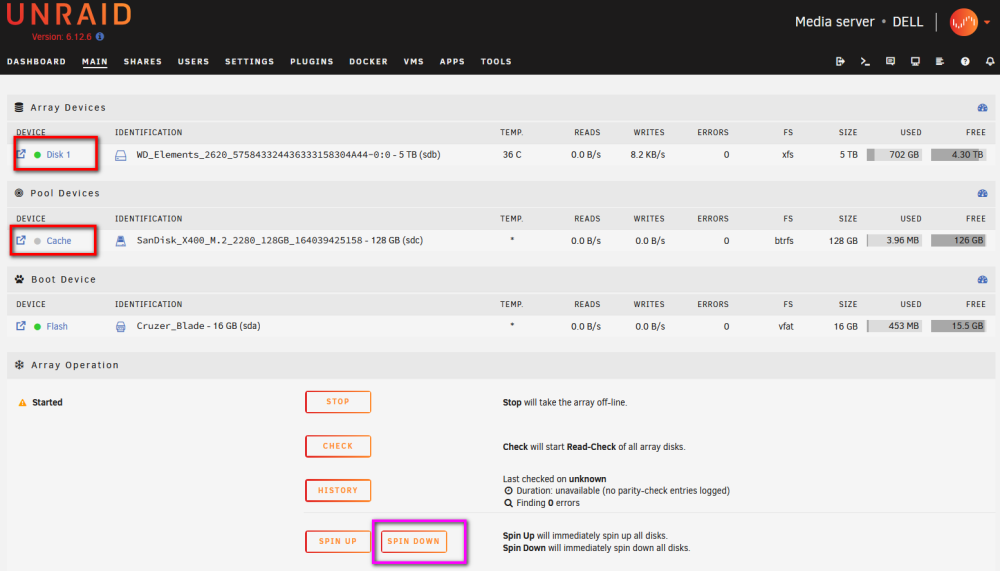This screenshot has height=571, width=1000.
Task: Click the Cruzer_Blade flash drive icon
Action: pos(121,327)
